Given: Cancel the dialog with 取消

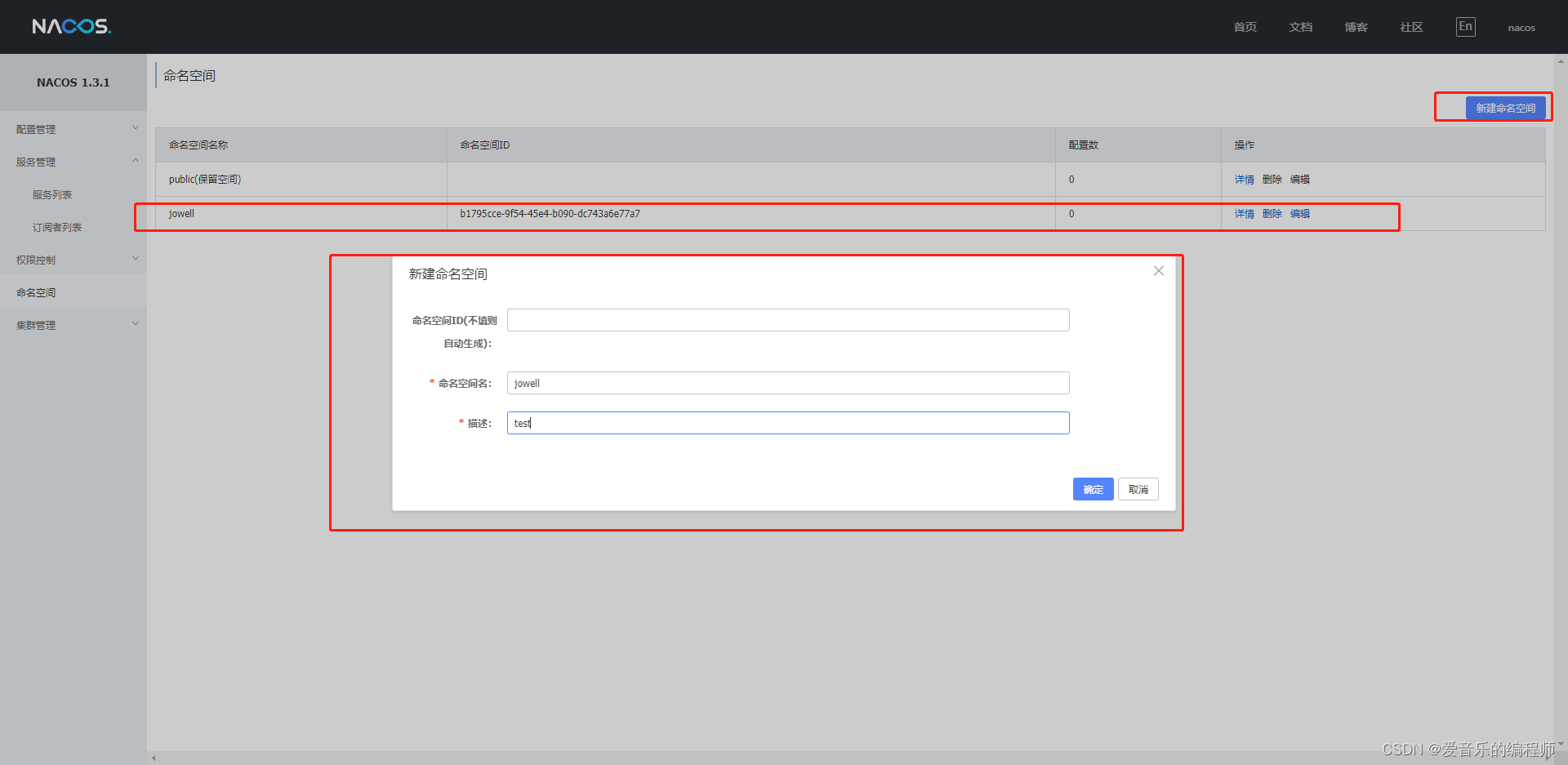Looking at the screenshot, I should [x=1138, y=489].
